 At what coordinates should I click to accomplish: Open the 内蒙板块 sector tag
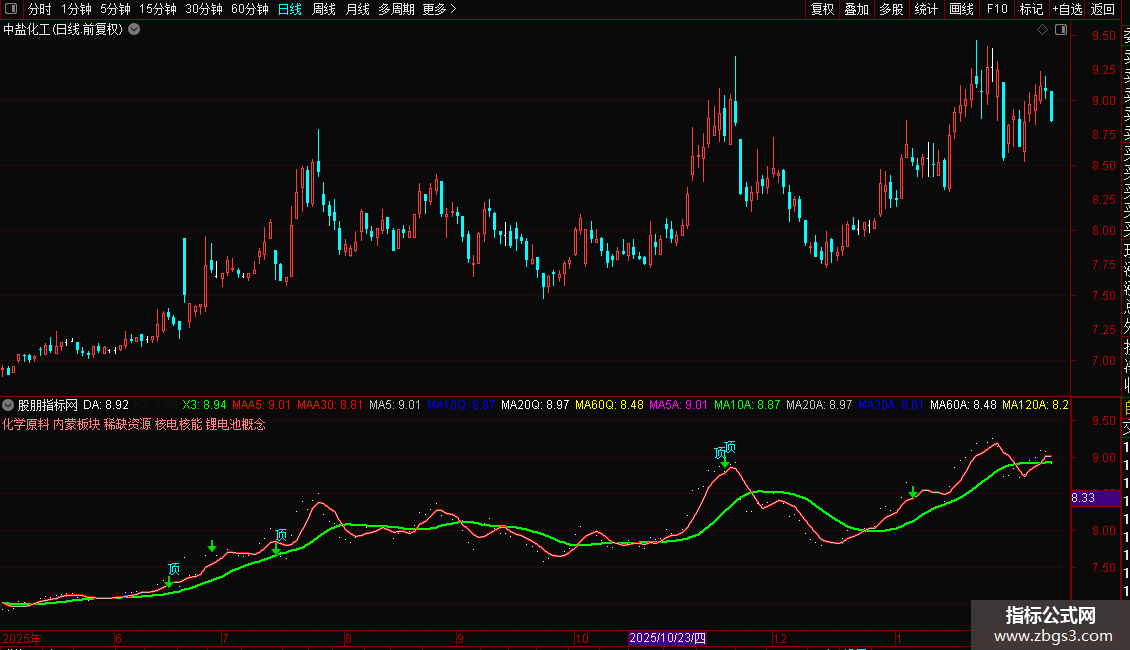[x=76, y=424]
